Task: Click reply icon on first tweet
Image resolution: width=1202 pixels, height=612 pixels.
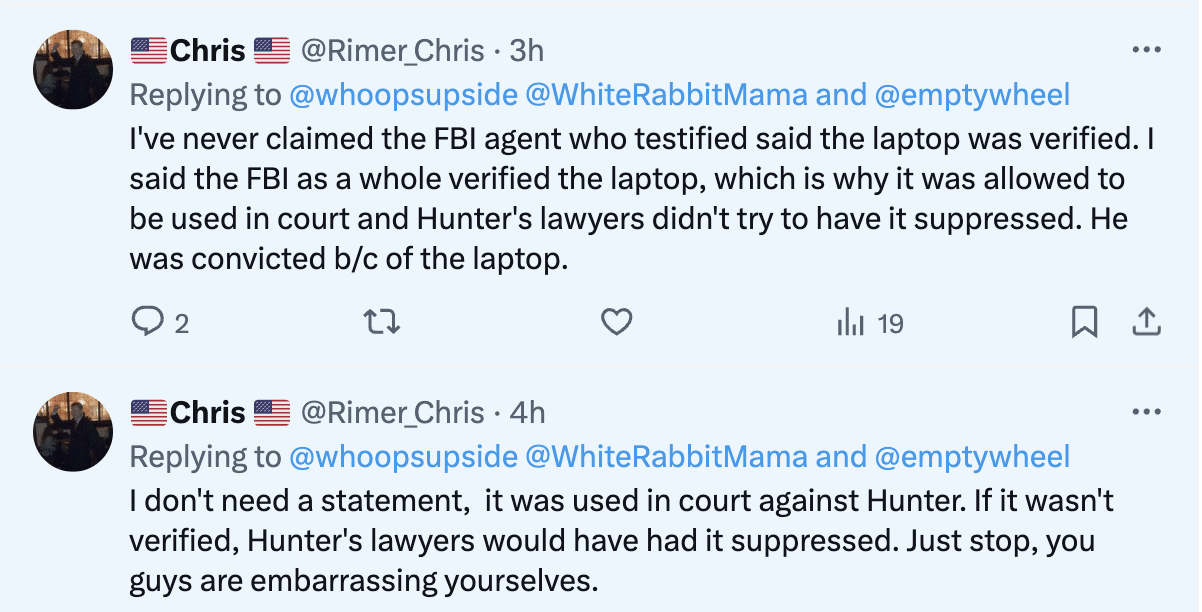Action: click(148, 322)
